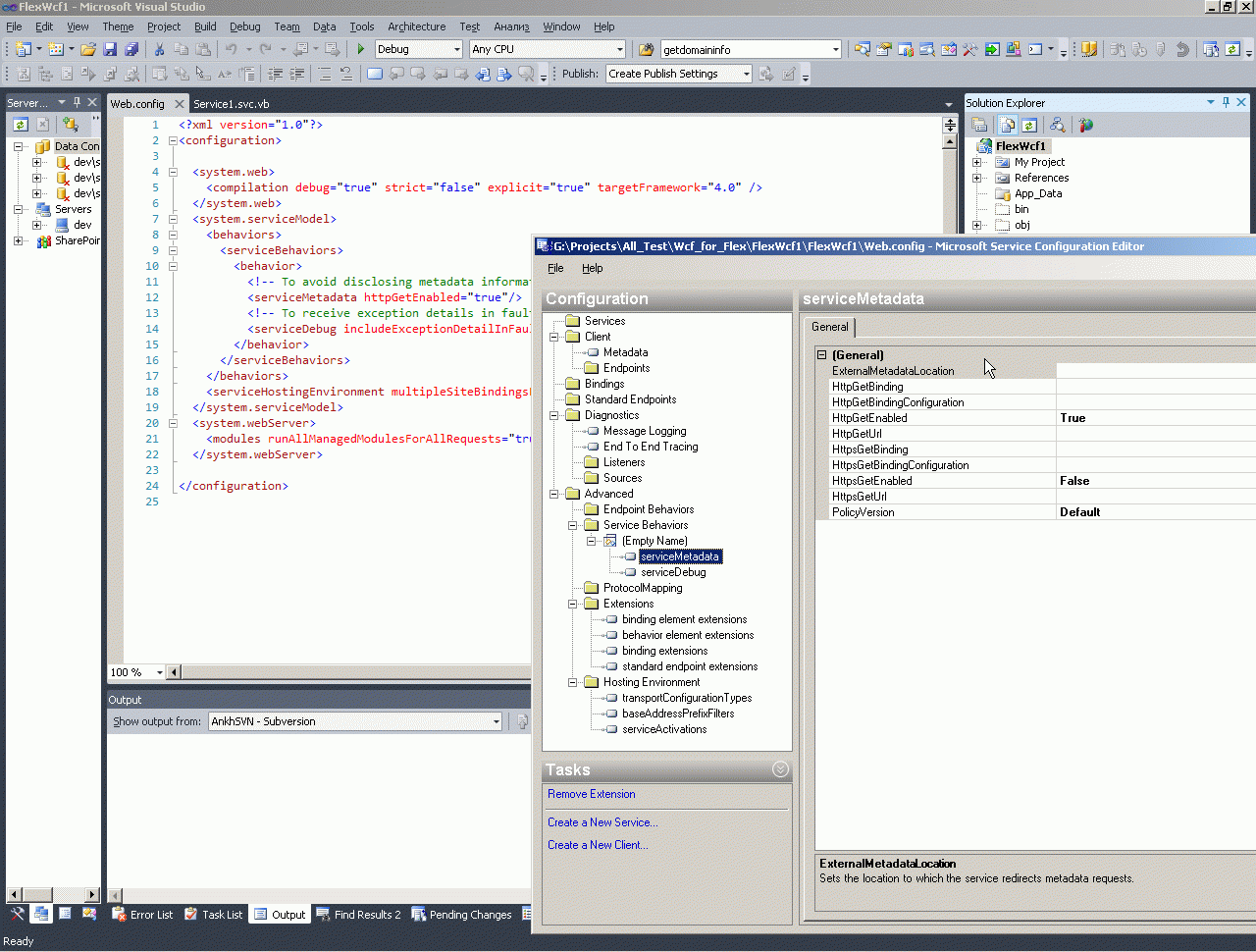Open the Show output from dropdown
1256x952 pixels.
[496, 721]
